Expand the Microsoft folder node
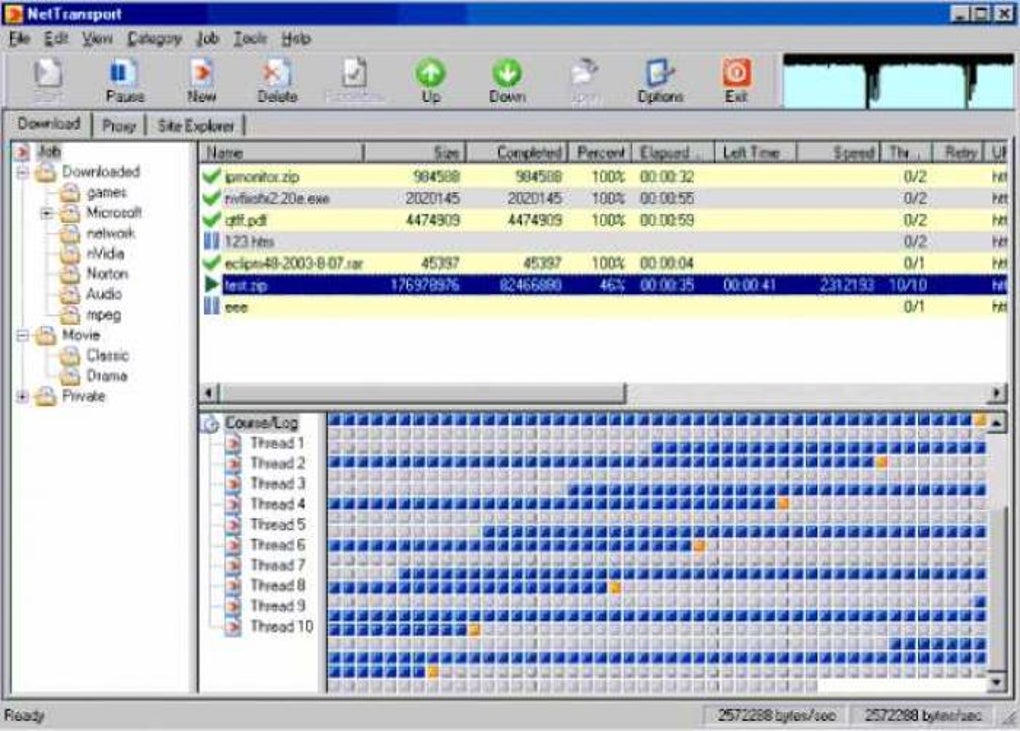 [47, 213]
